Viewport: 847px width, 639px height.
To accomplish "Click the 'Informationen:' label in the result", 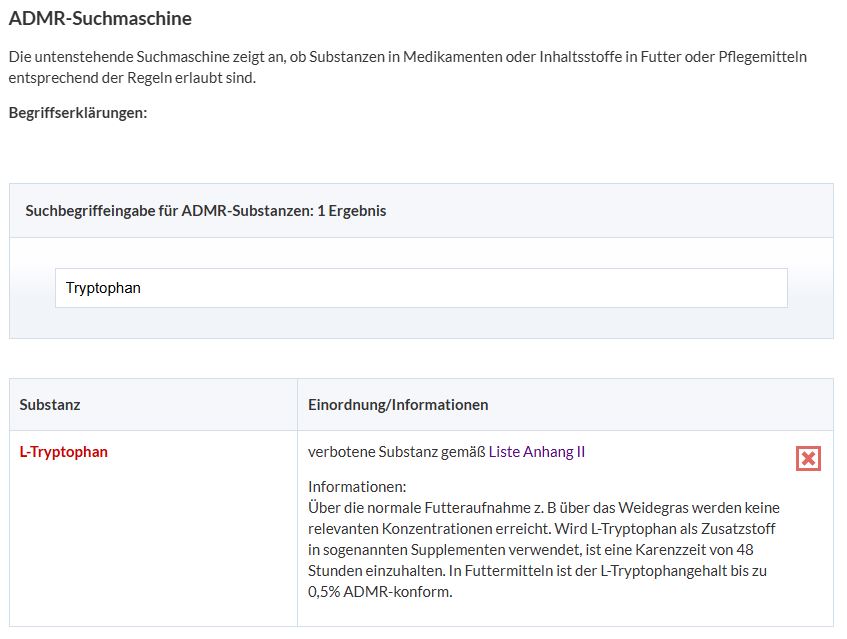I will (357, 487).
